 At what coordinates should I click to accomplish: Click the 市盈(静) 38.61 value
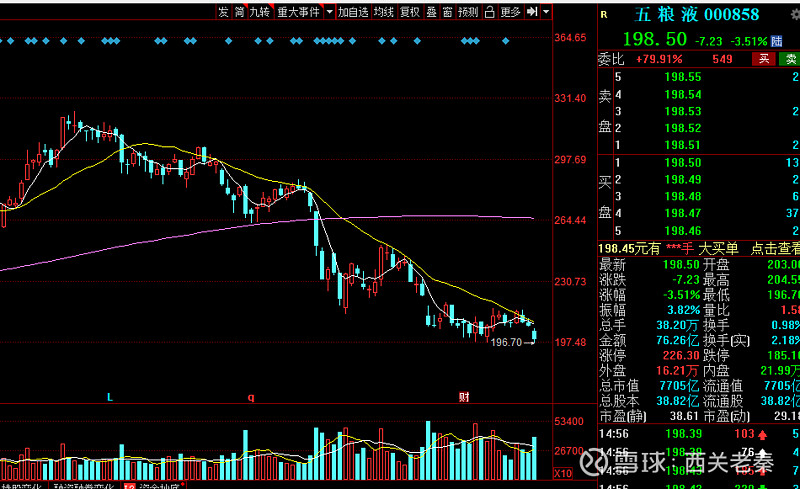point(684,416)
